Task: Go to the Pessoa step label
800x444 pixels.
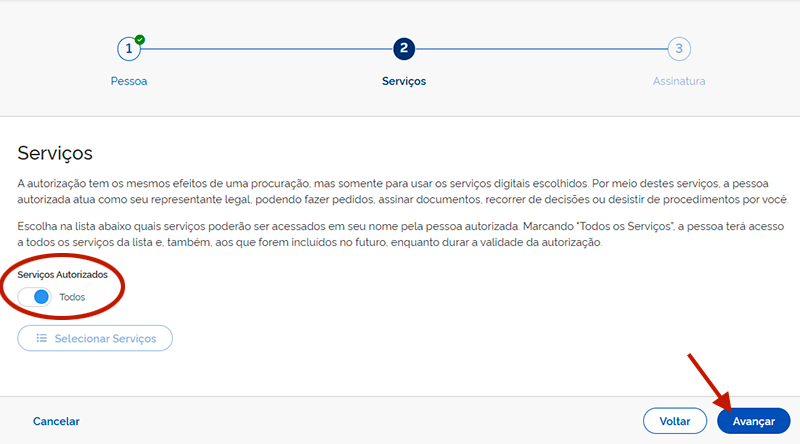Action: pyautogui.click(x=128, y=81)
